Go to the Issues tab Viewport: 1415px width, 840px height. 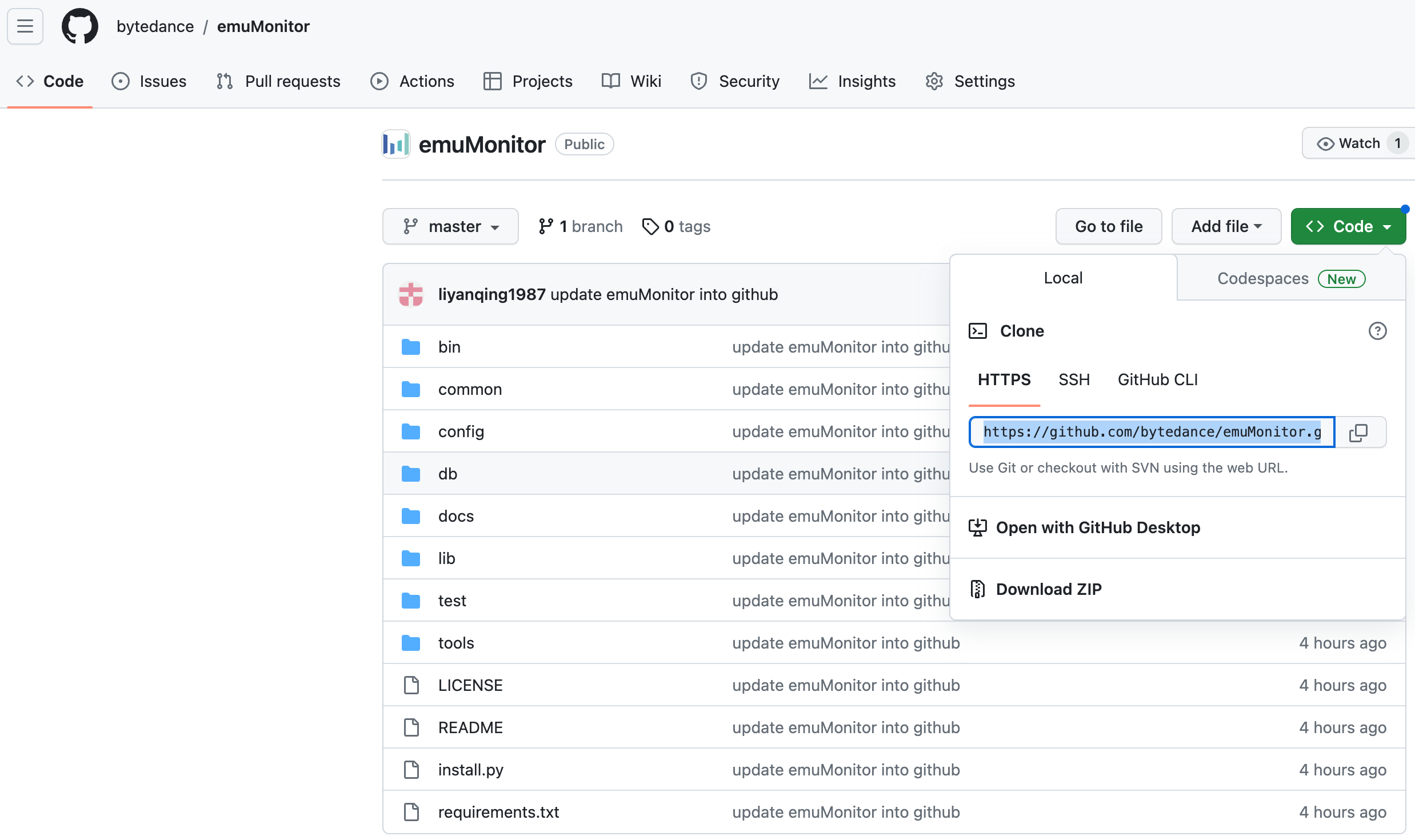(x=150, y=81)
